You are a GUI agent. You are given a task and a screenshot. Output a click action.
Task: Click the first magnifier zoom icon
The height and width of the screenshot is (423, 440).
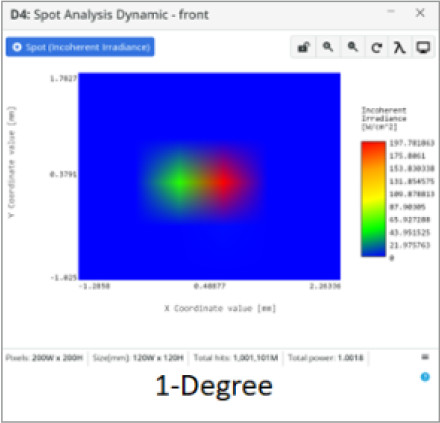tap(328, 47)
